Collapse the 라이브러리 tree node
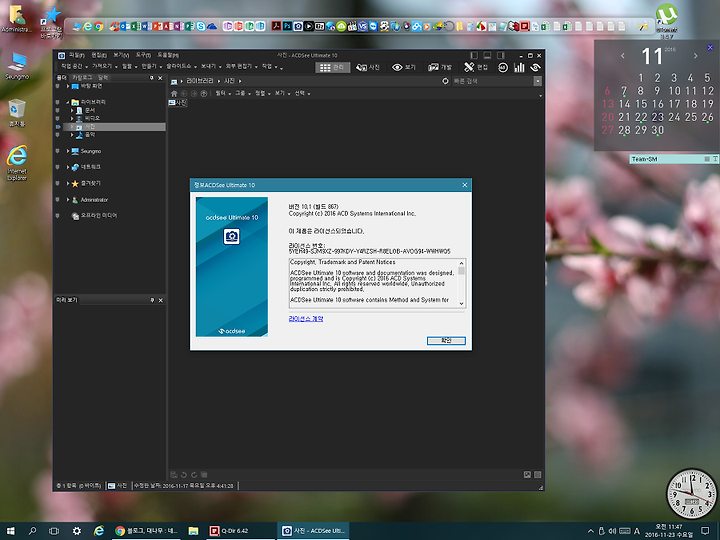 (x=68, y=102)
